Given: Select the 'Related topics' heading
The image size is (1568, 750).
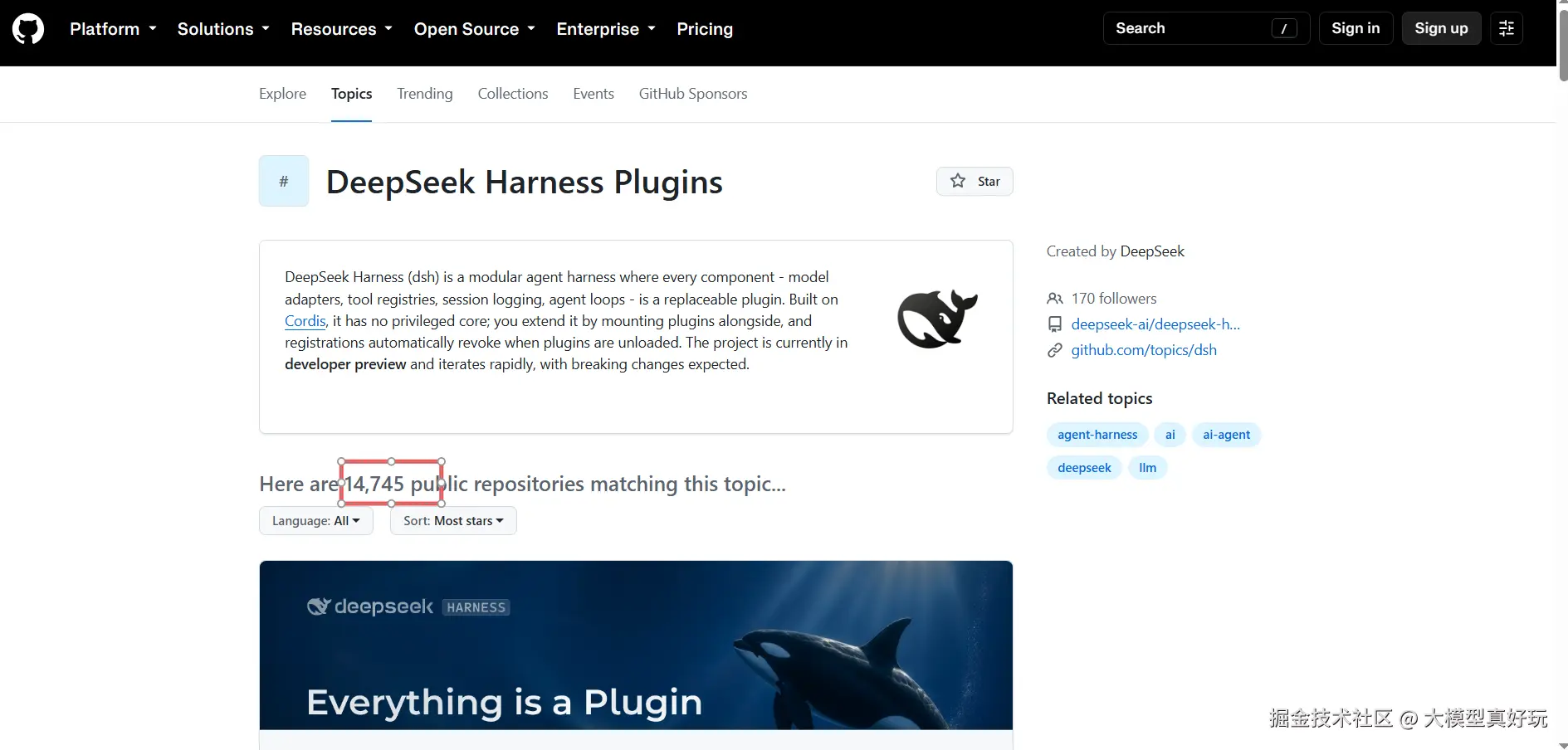Looking at the screenshot, I should [1100, 398].
